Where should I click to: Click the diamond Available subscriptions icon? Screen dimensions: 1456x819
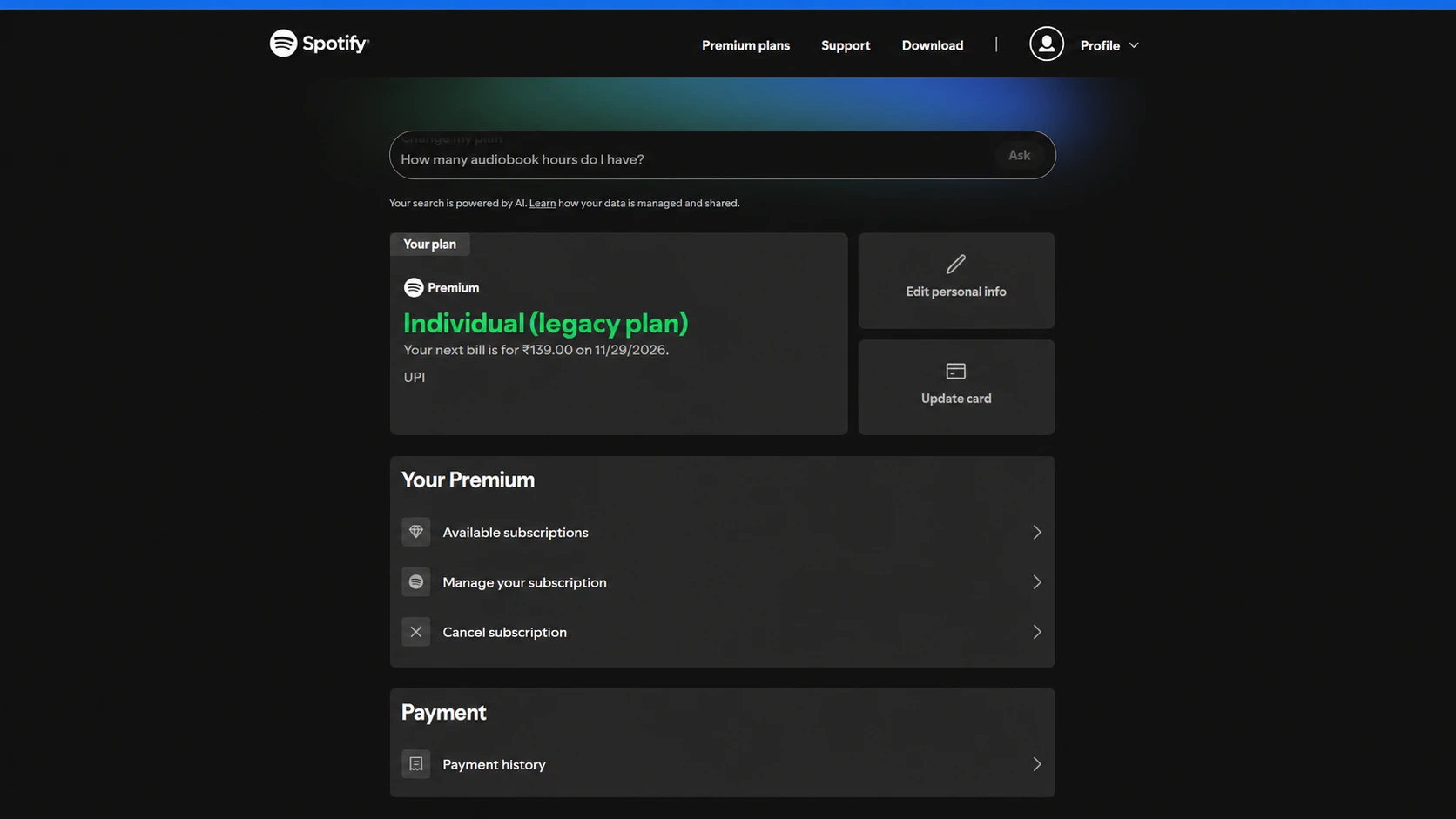click(416, 532)
